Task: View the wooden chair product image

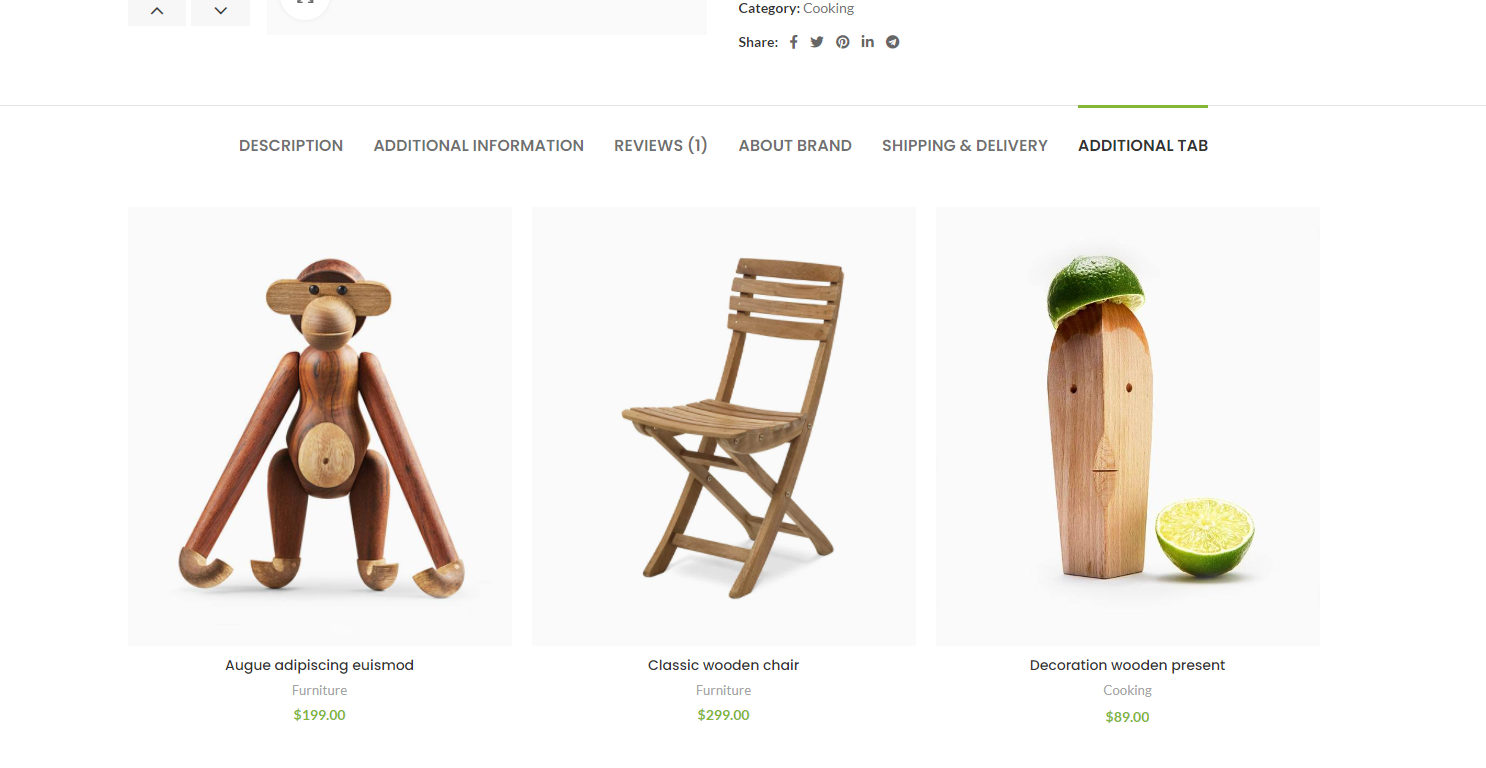Action: [x=724, y=426]
